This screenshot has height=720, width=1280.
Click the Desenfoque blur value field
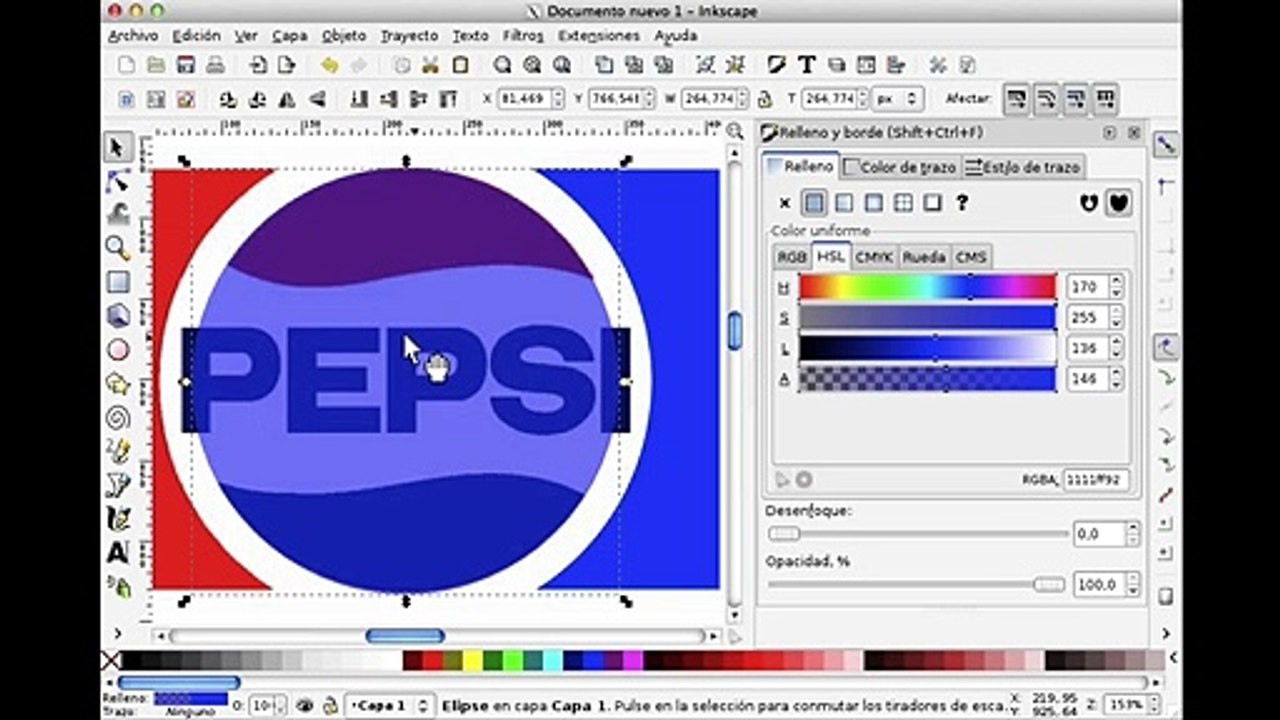point(1099,534)
